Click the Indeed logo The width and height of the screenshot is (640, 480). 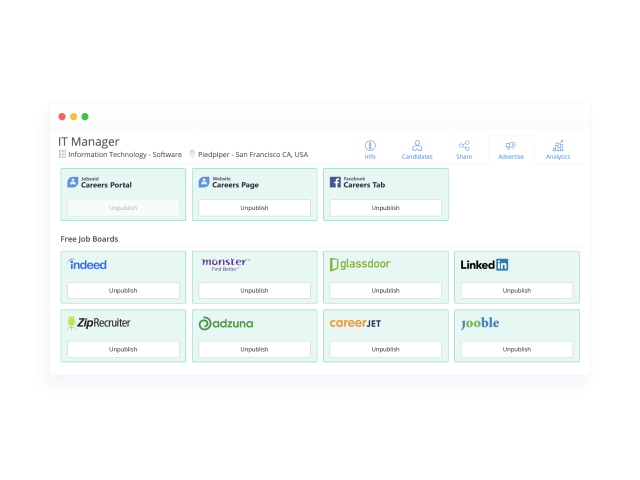[x=87, y=264]
